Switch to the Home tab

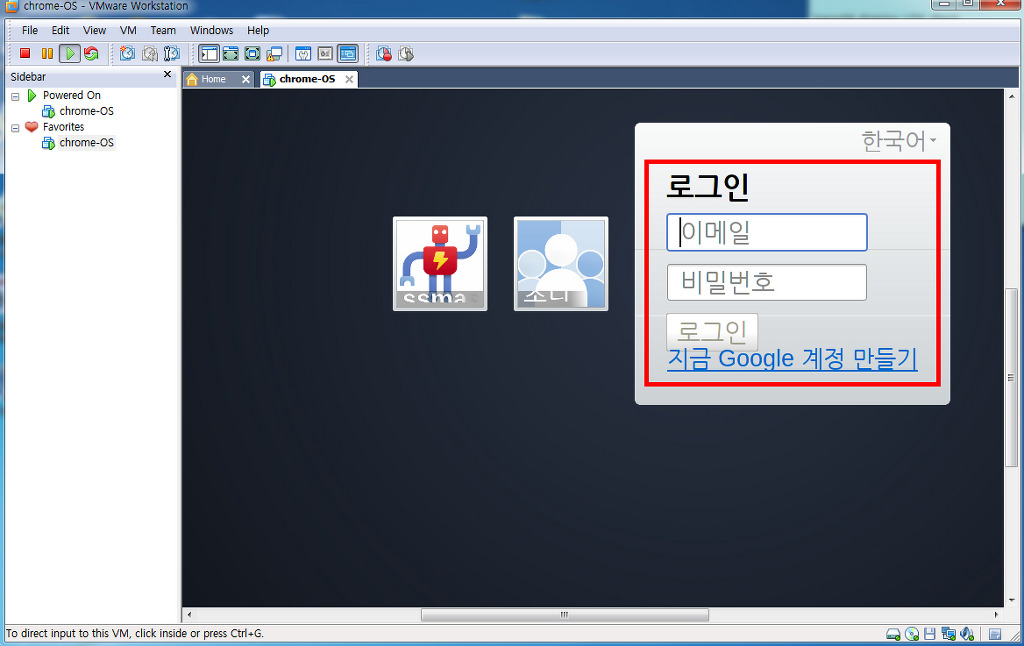(214, 79)
